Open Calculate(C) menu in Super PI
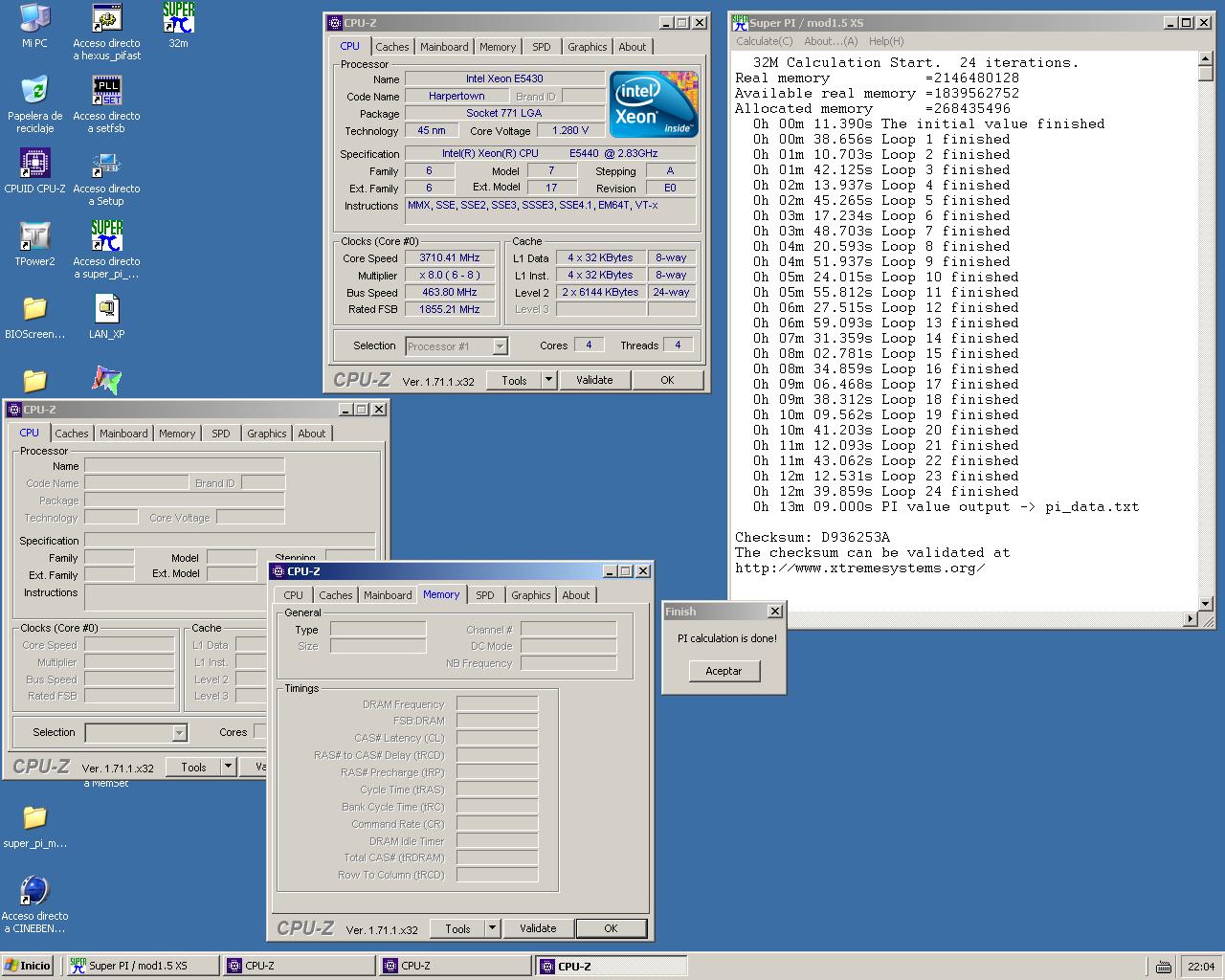This screenshot has width=1225, height=980. (x=765, y=41)
